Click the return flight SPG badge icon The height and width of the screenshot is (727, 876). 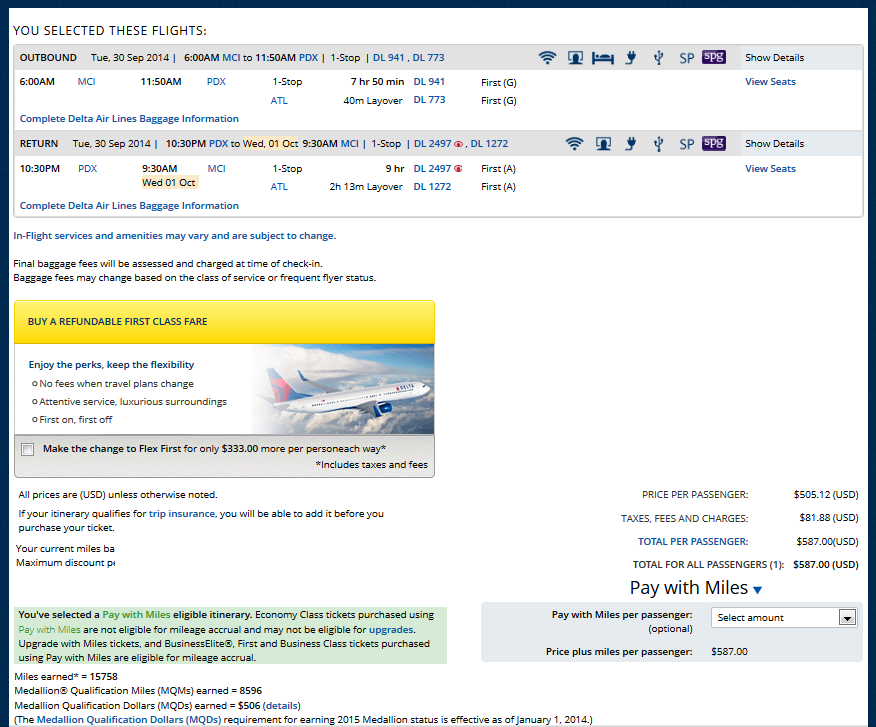(x=713, y=143)
